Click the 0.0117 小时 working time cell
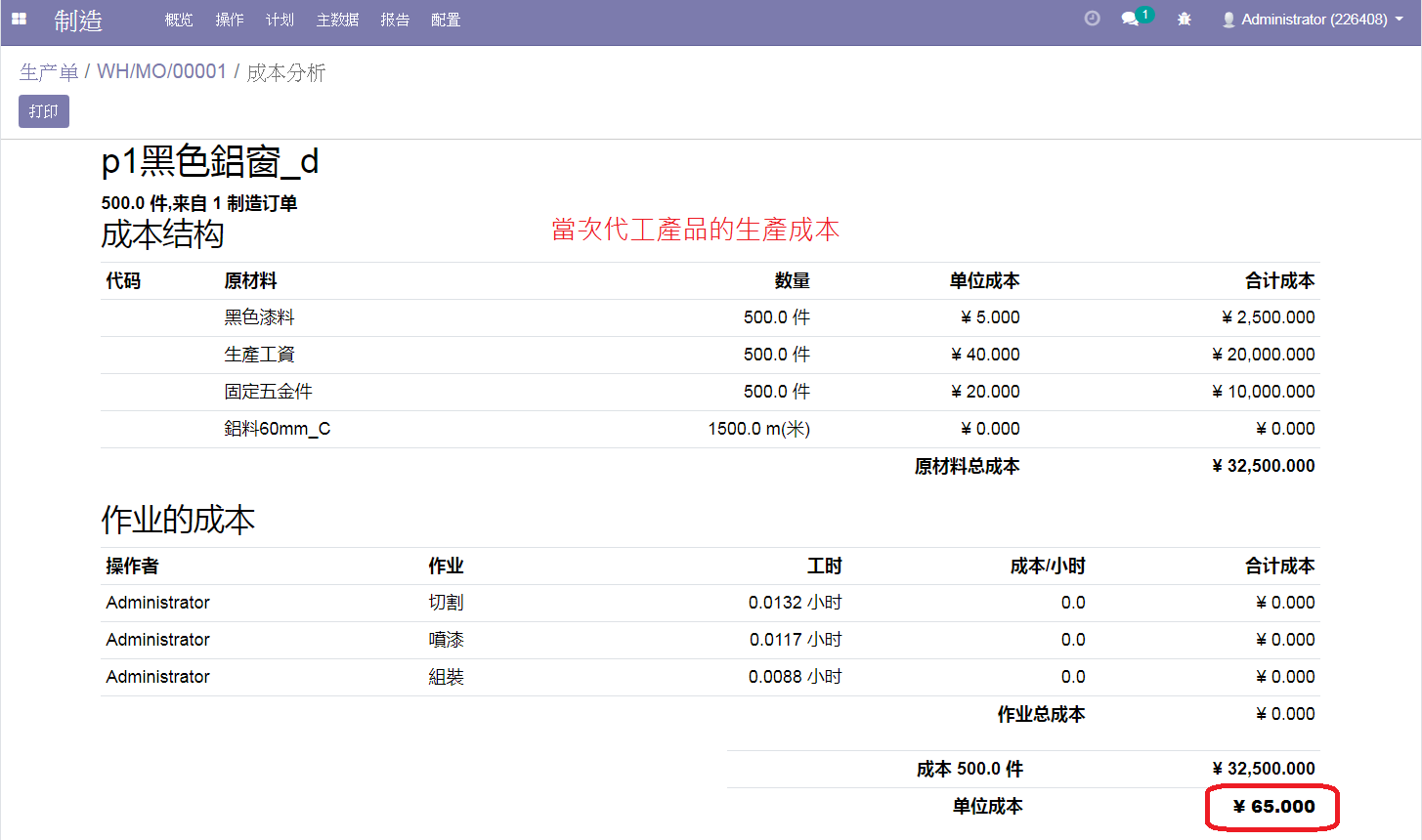The image size is (1422, 840). (796, 640)
